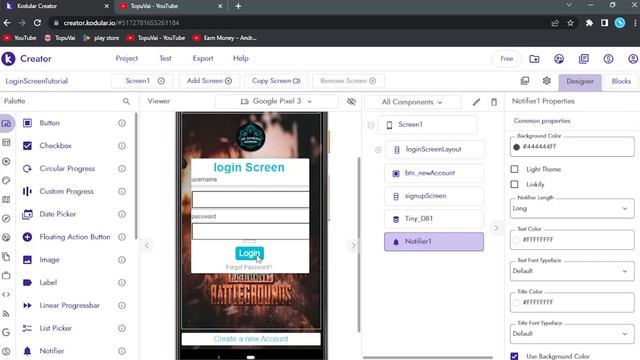Enable Linkify checkbox
The width and height of the screenshot is (640, 360).
click(x=514, y=184)
